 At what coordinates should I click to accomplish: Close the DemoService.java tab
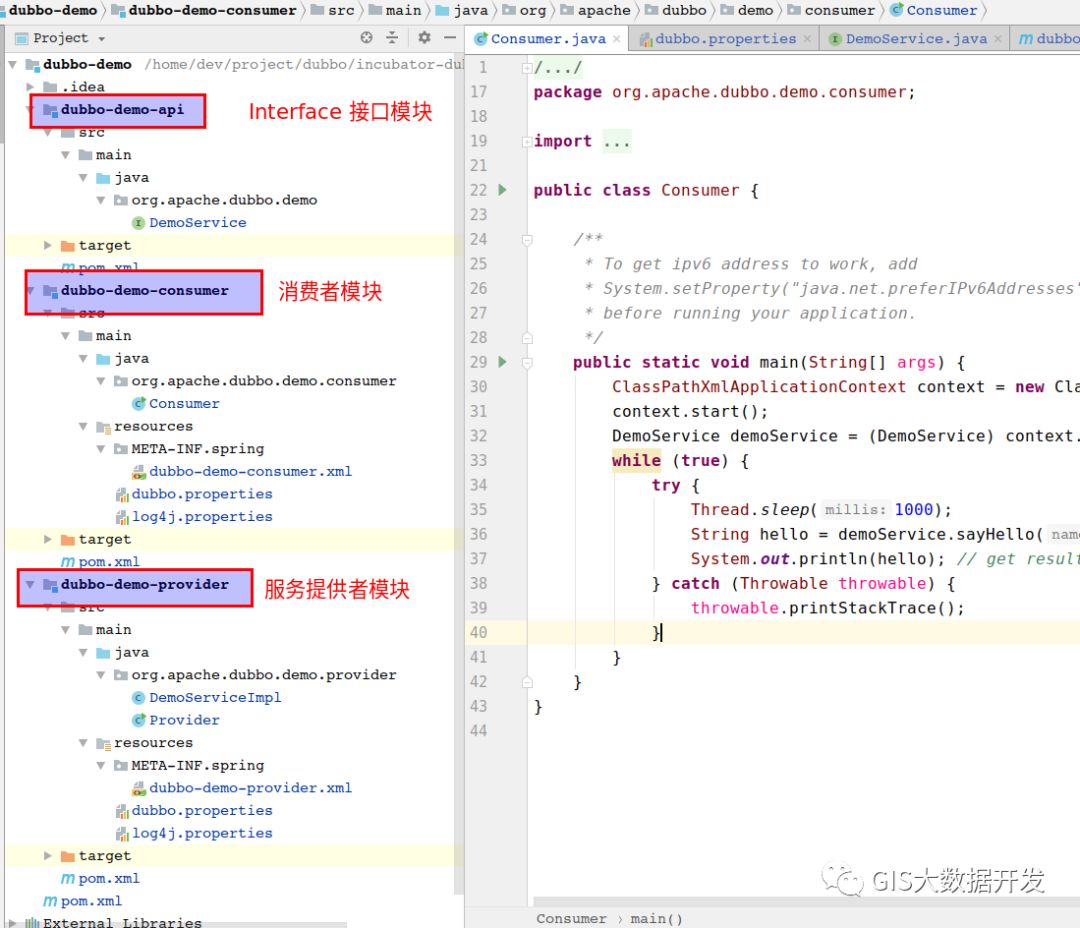click(x=997, y=39)
